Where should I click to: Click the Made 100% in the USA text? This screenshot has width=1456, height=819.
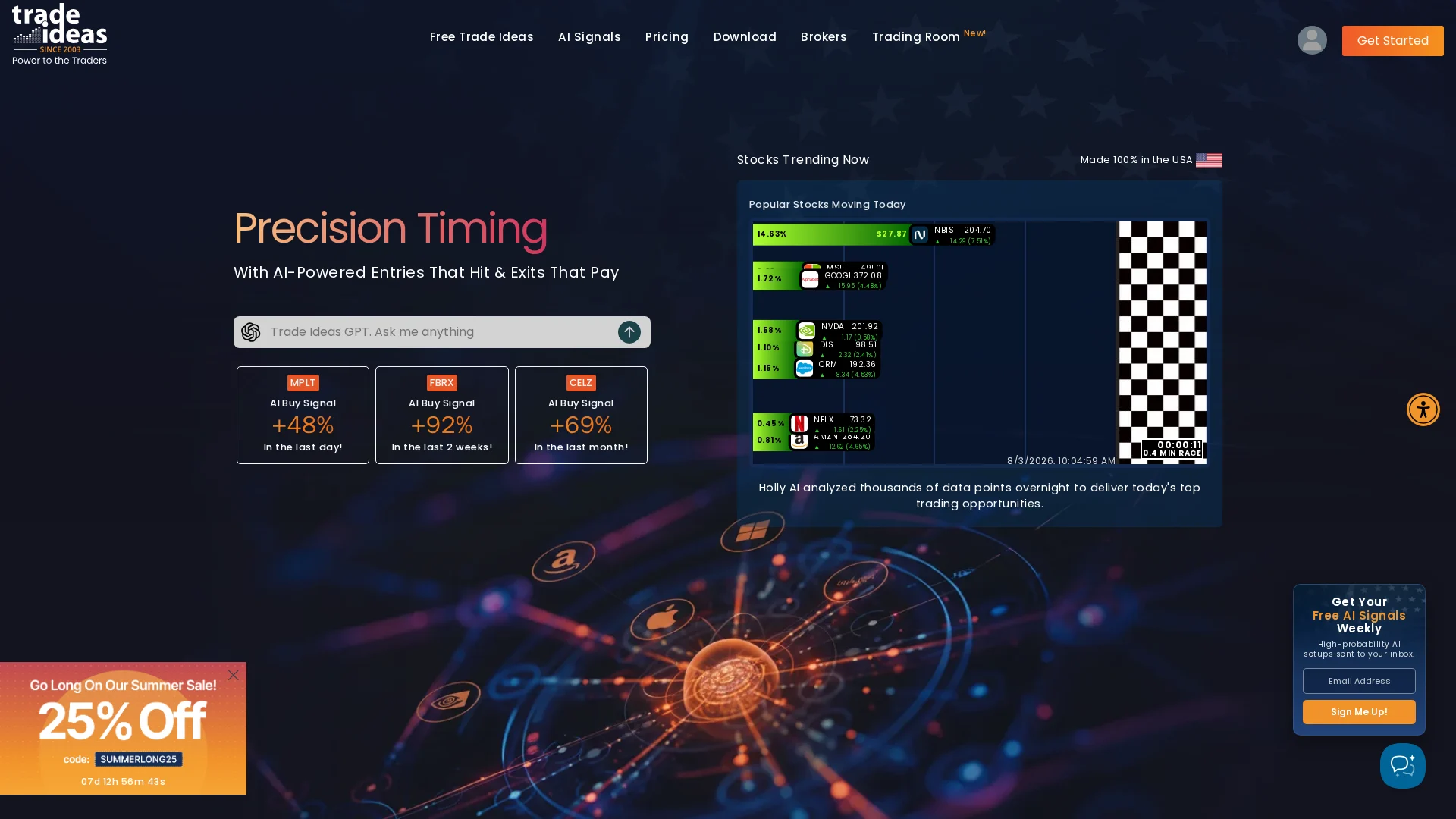[x=1136, y=160]
